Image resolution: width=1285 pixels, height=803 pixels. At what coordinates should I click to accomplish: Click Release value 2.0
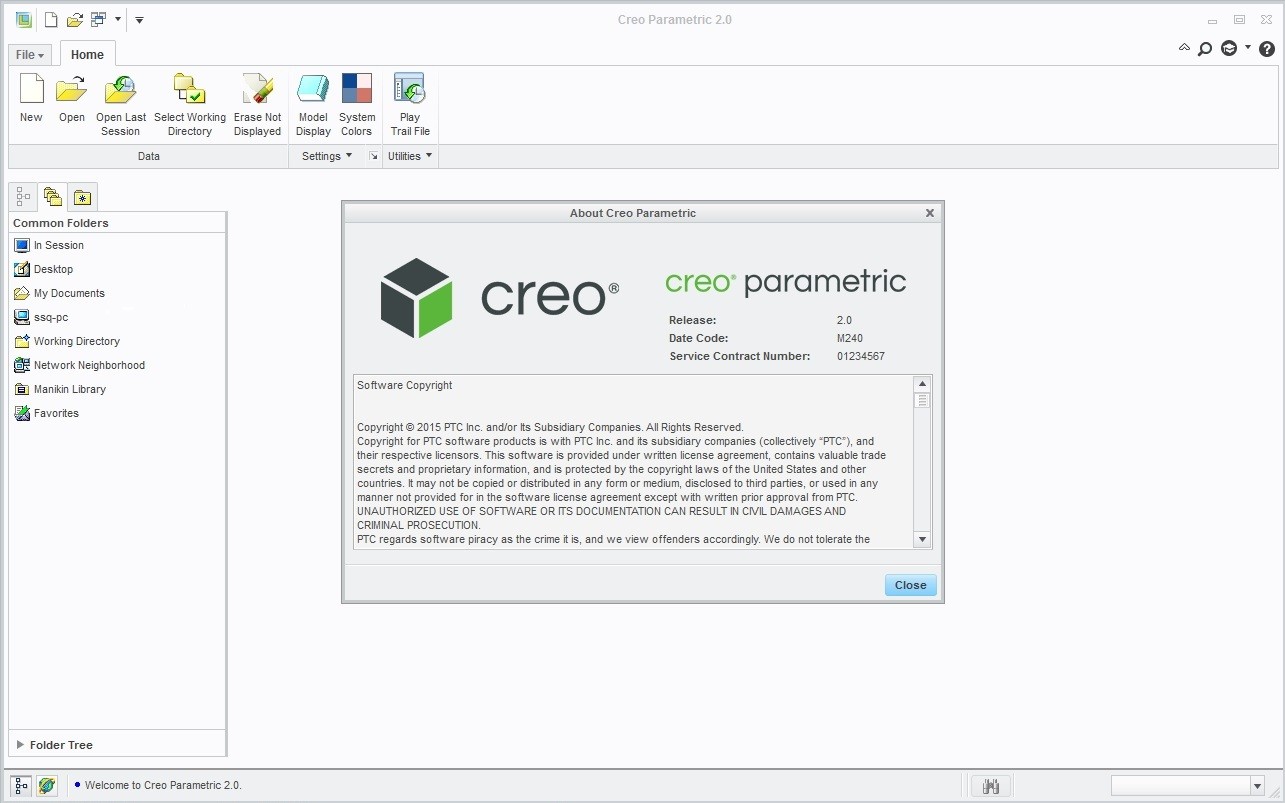[x=845, y=320]
